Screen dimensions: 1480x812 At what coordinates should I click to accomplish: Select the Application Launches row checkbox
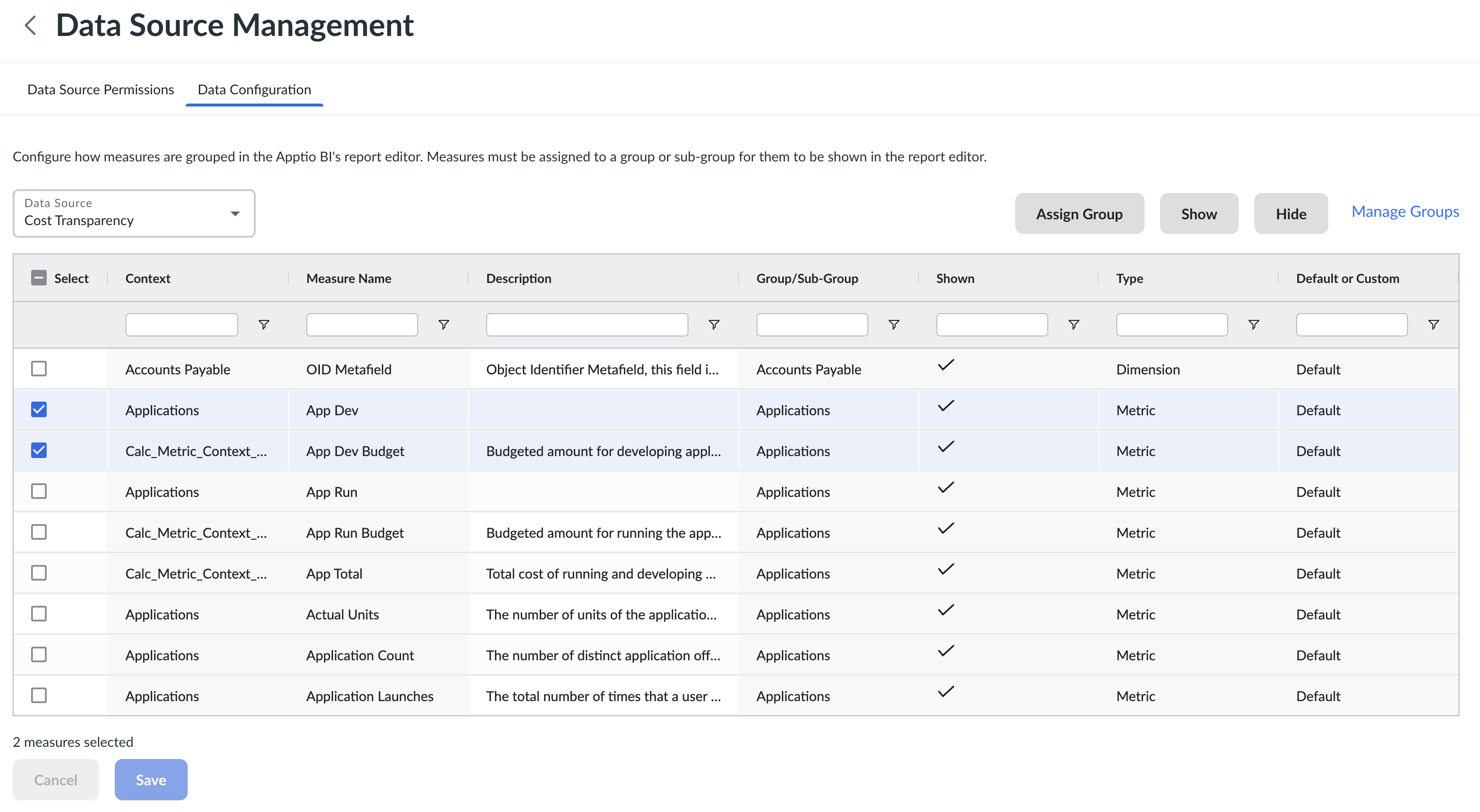(x=38, y=695)
